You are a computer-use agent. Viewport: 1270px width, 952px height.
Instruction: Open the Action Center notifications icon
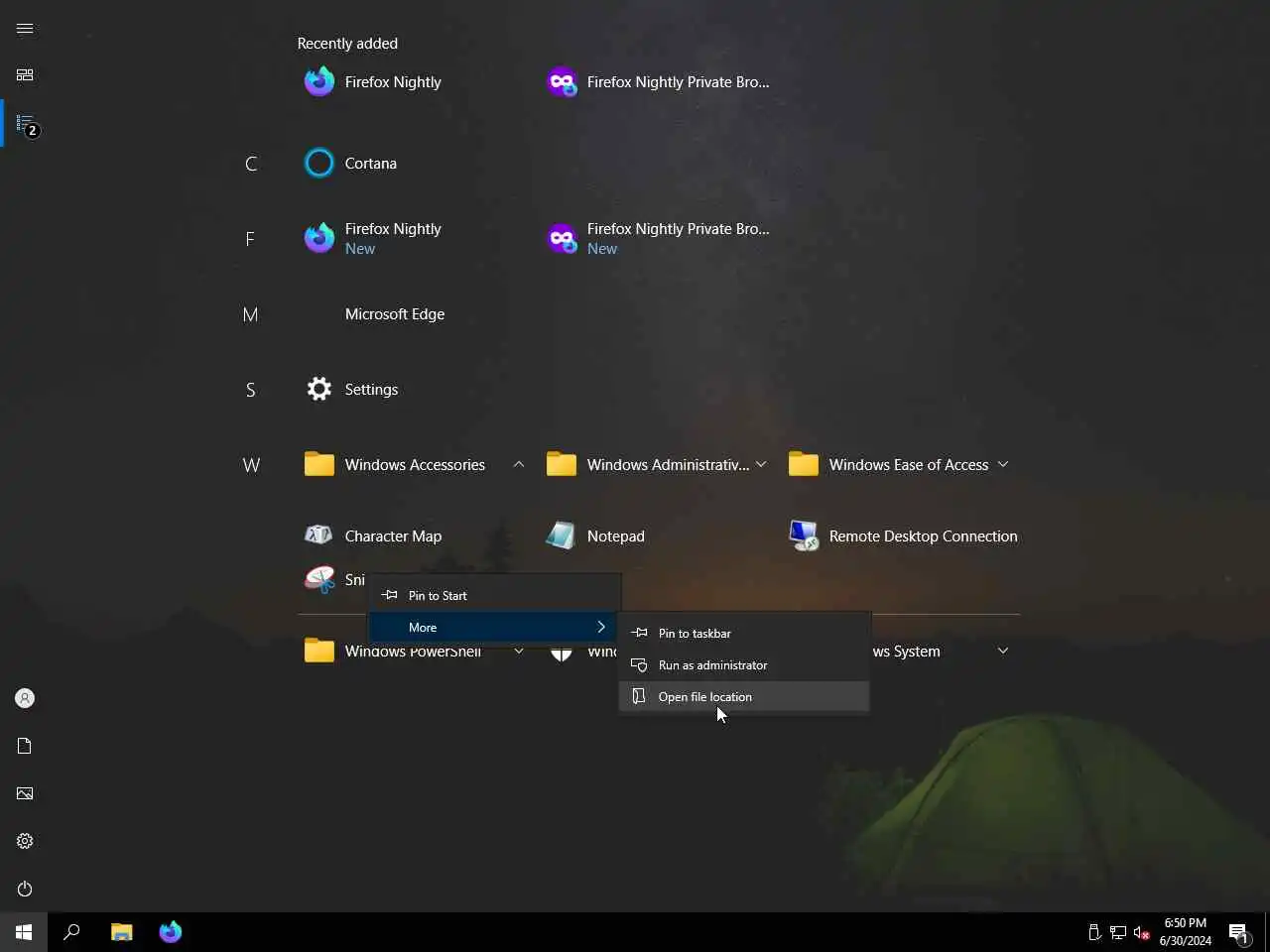point(1238,932)
